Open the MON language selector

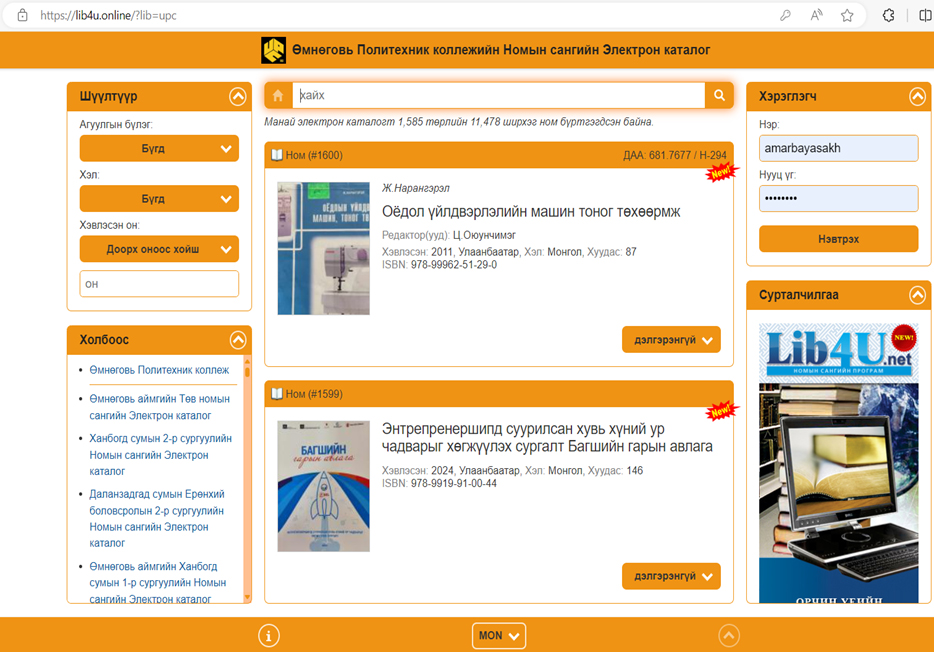click(499, 636)
